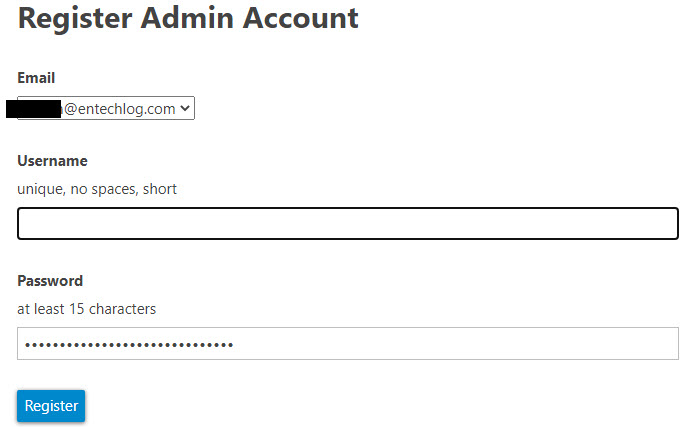The width and height of the screenshot is (688, 427).
Task: Click the hint text at least 15 characters
Action: [x=86, y=309]
